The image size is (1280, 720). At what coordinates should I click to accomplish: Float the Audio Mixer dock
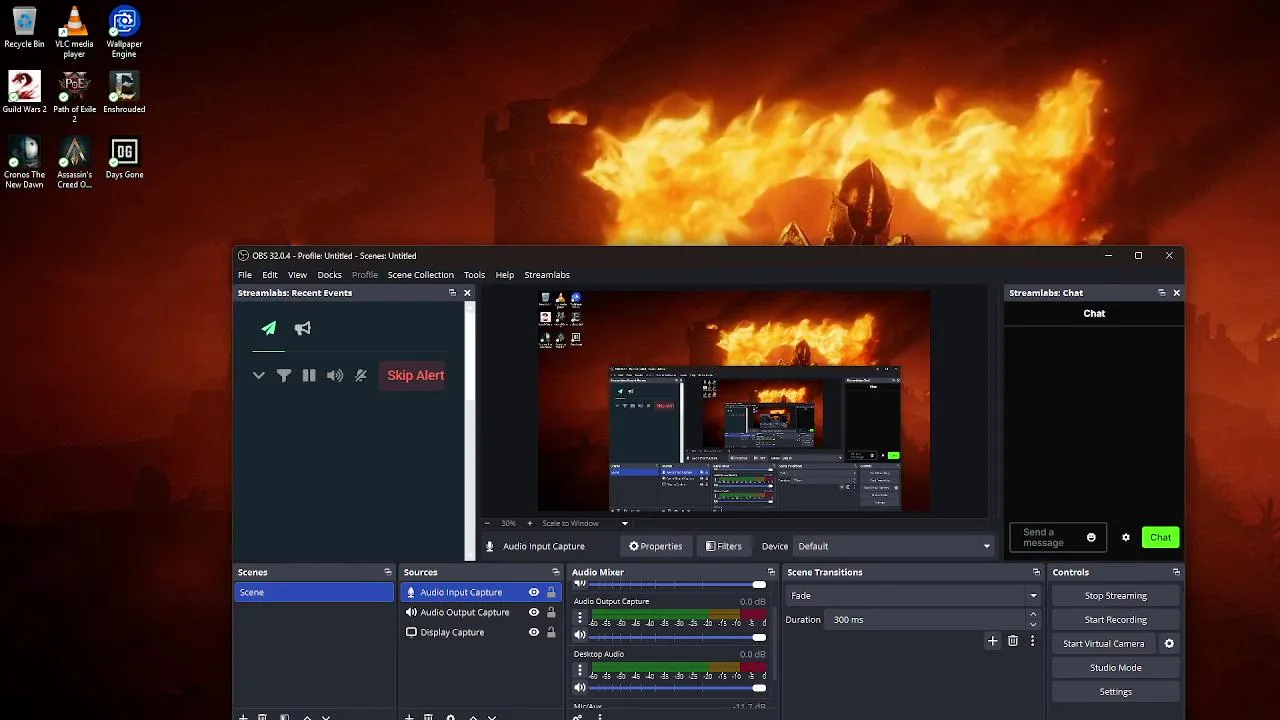point(771,572)
